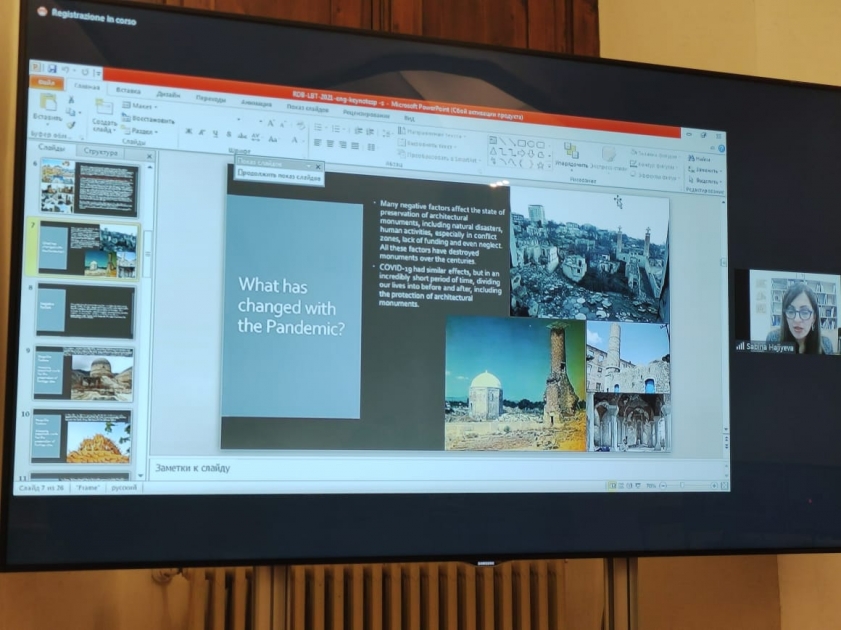841x630 pixels.
Task: Decrease font size with small A
Action: 283,124
